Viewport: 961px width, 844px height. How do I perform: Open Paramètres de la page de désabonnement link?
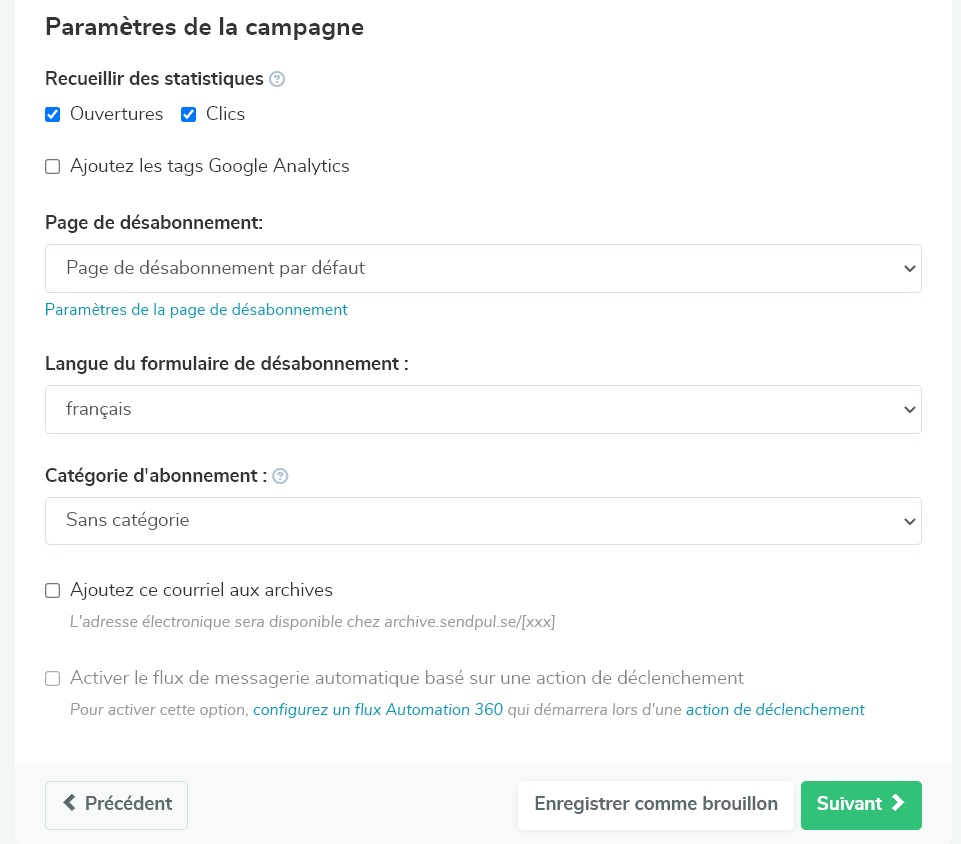click(196, 310)
